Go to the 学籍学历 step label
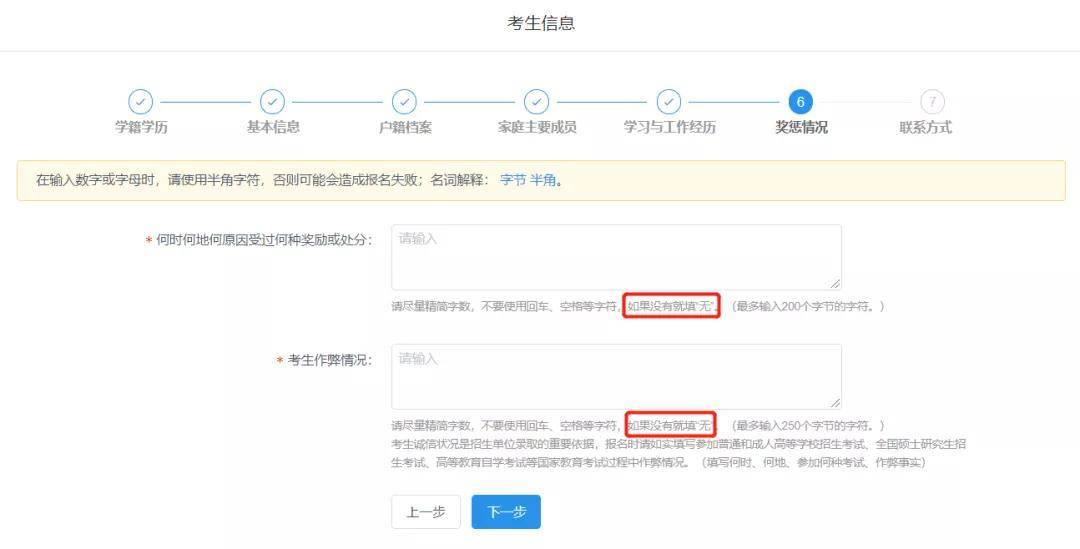This screenshot has width=1080, height=549. [141, 127]
